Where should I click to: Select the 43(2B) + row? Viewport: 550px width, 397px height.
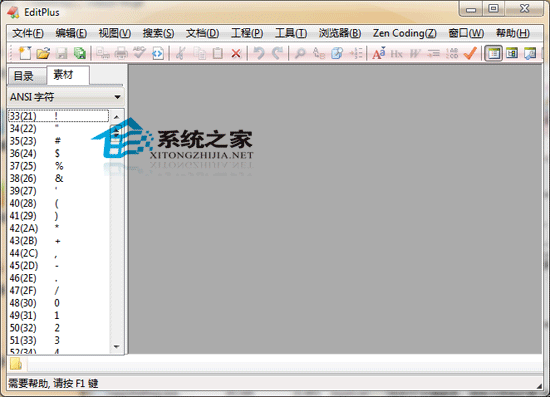(58, 241)
